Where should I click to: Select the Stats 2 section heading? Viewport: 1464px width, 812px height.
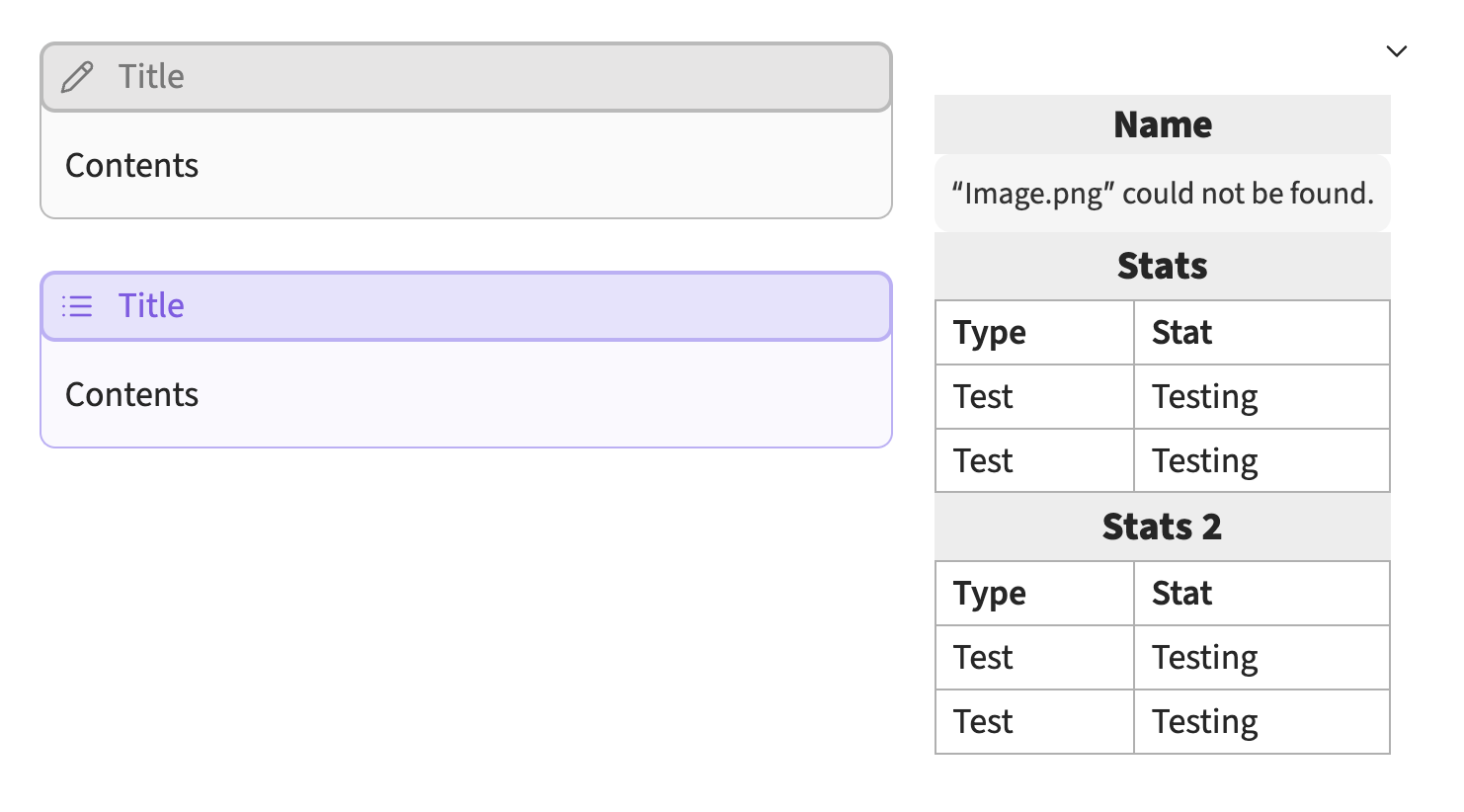pyautogui.click(x=1162, y=528)
